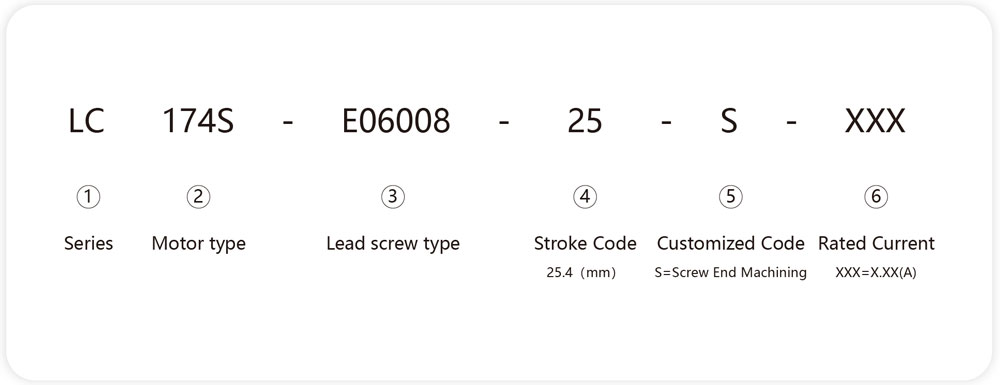The height and width of the screenshot is (385, 1000).
Task: Select the S customized code letter
Action: point(729,121)
